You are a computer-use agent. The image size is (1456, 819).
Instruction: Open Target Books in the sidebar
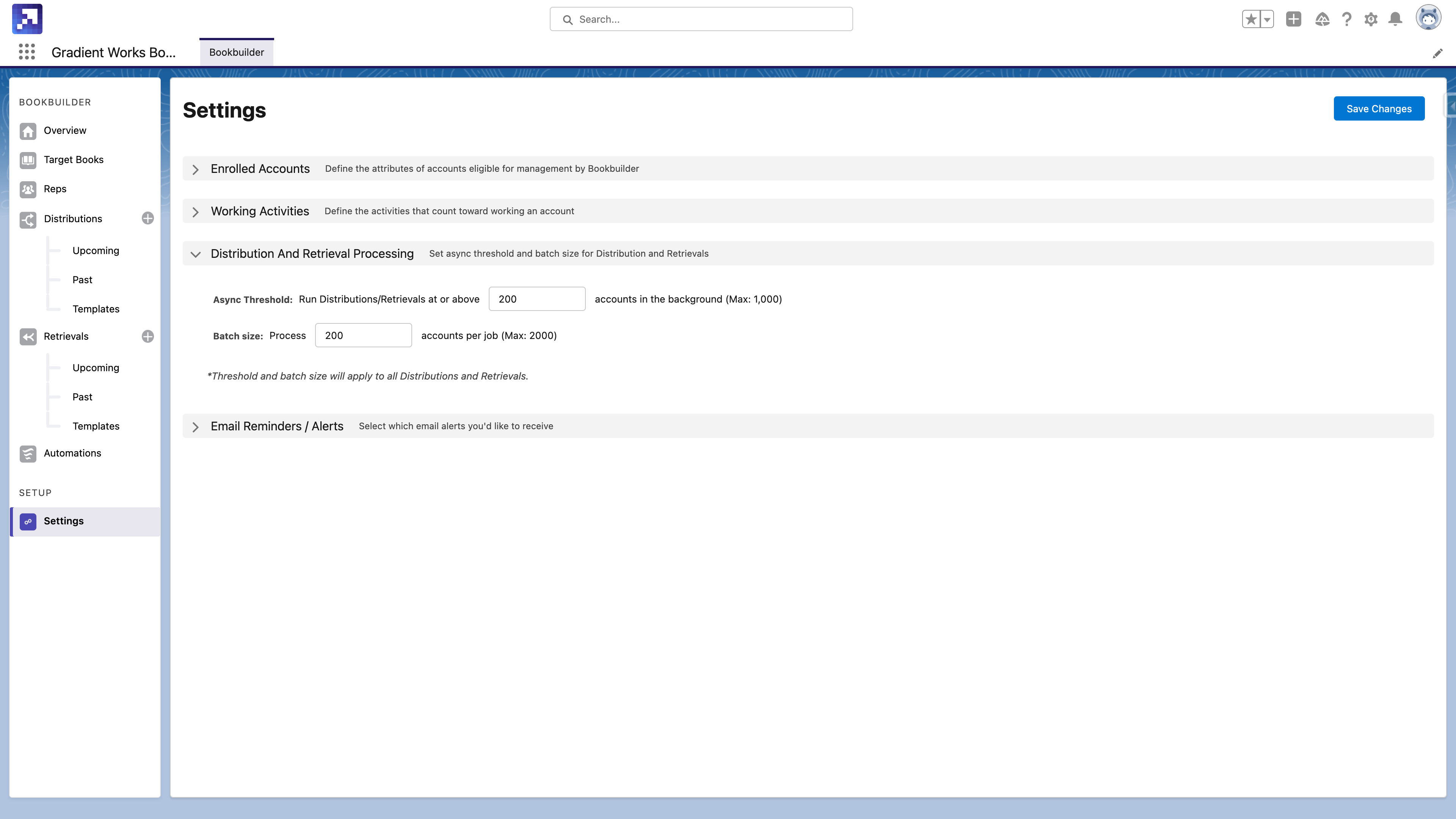pos(74,160)
